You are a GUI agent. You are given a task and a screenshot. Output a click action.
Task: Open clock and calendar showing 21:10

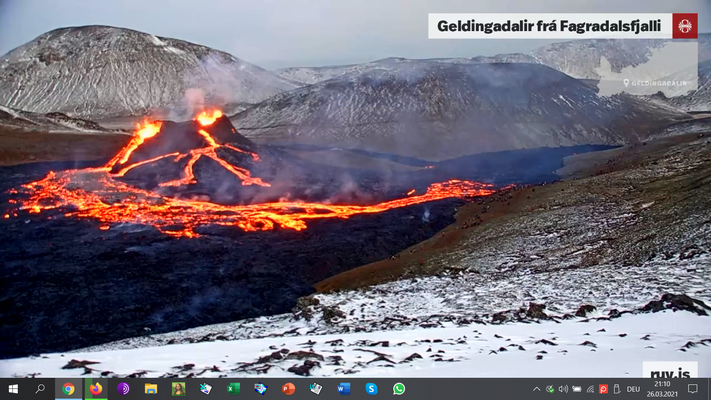point(662,389)
